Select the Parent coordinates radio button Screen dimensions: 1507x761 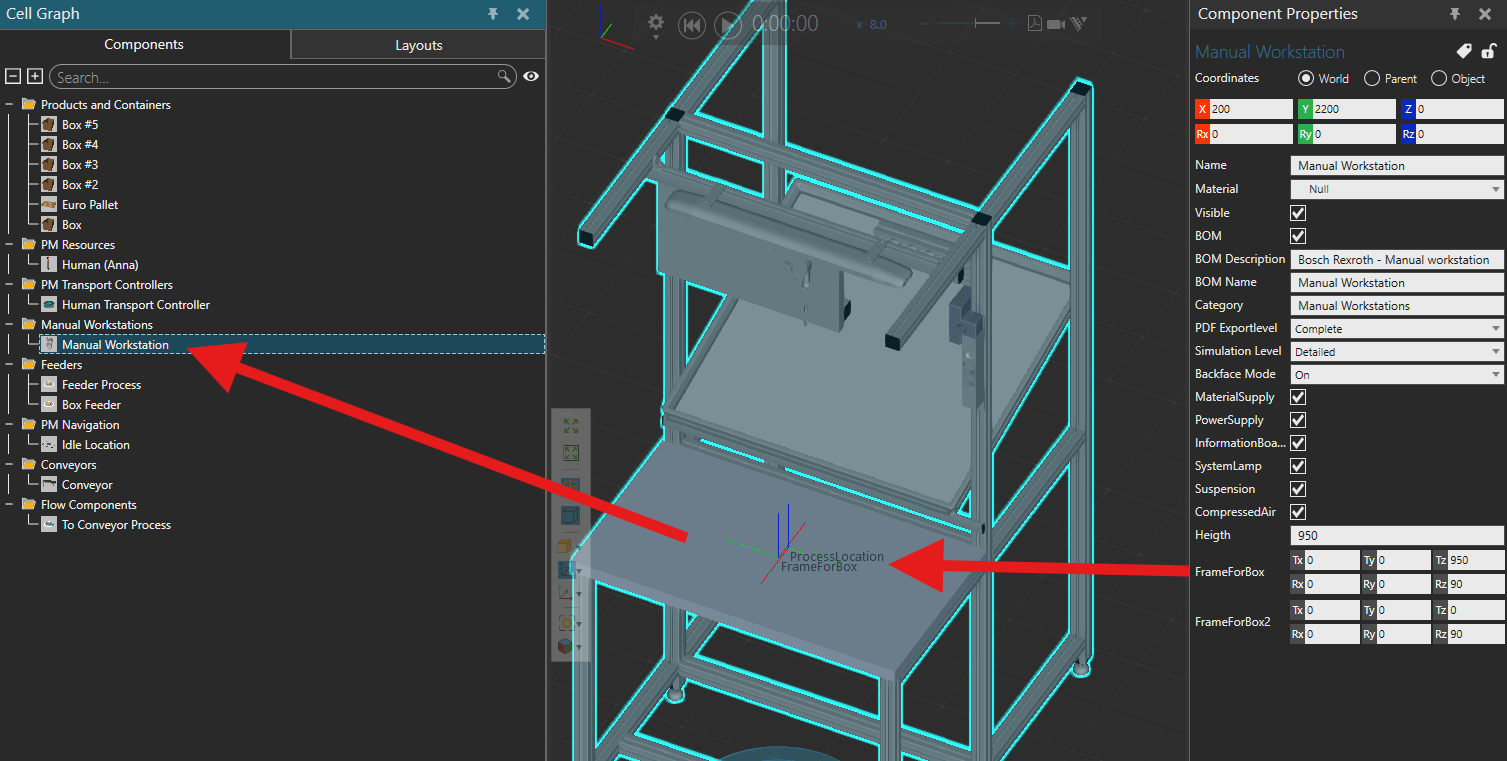click(x=1372, y=79)
